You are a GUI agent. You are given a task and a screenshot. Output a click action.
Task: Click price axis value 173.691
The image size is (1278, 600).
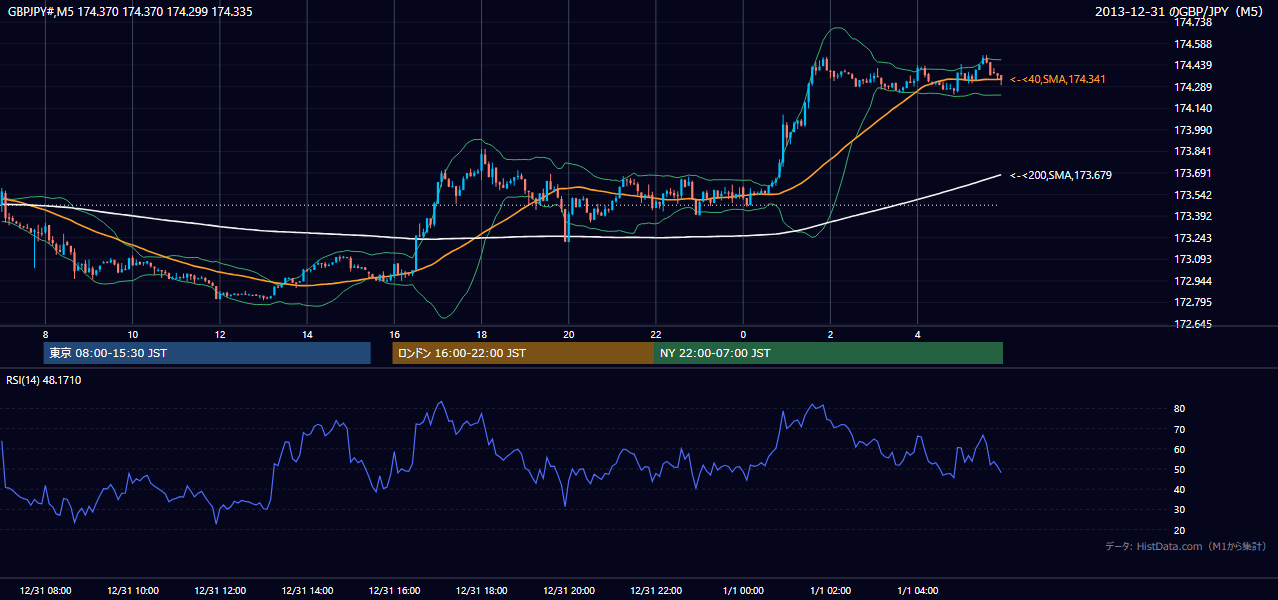tap(1193, 173)
